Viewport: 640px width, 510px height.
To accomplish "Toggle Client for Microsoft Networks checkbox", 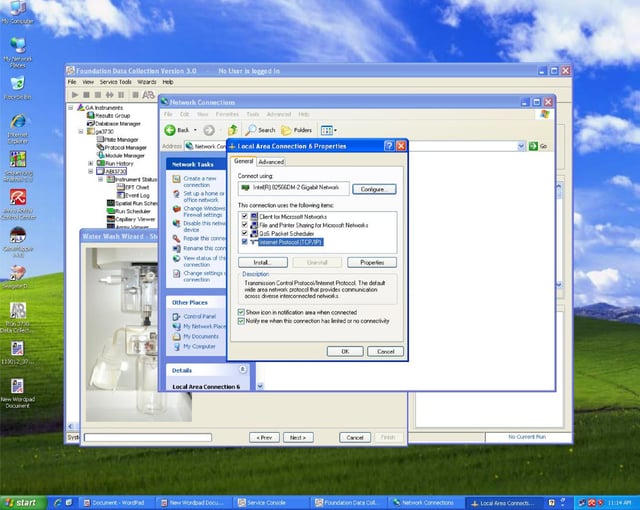I will [244, 216].
